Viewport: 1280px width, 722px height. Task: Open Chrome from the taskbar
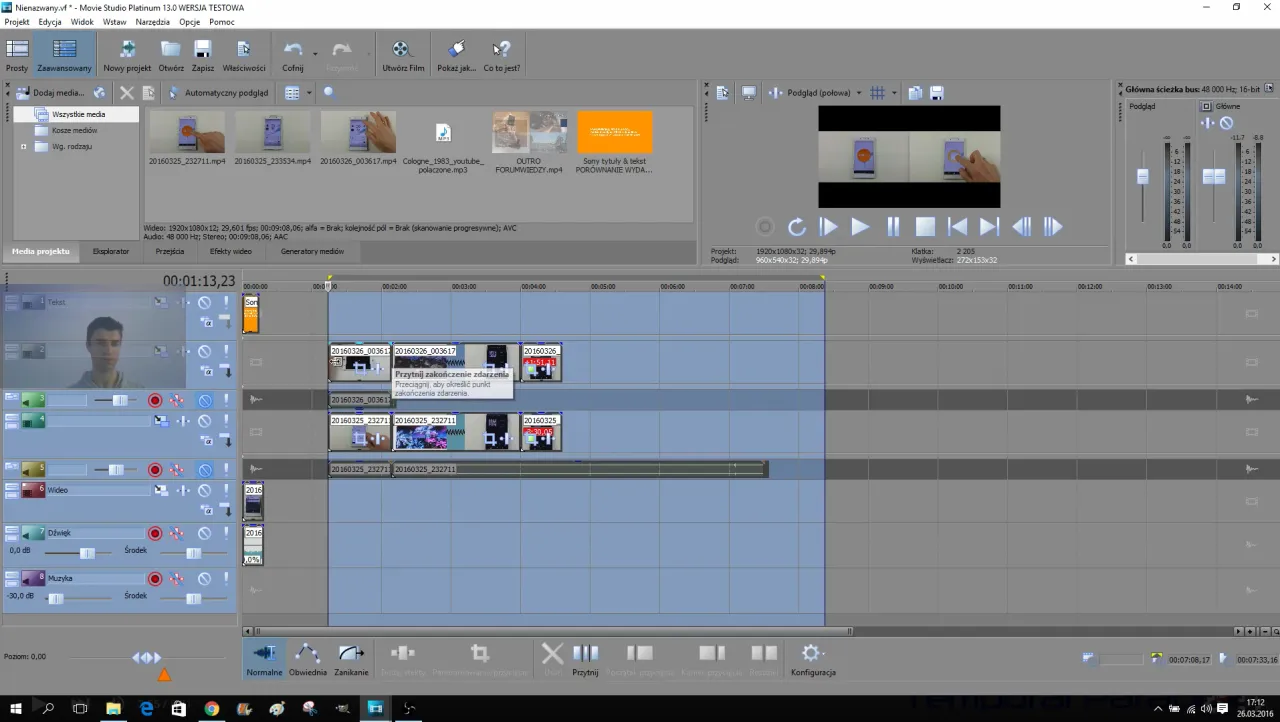point(212,709)
